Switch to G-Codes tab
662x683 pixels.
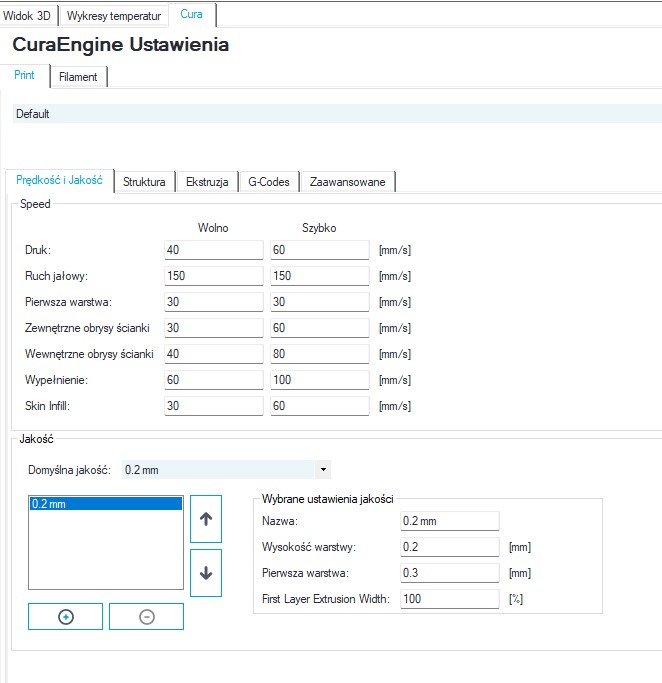[x=269, y=182]
